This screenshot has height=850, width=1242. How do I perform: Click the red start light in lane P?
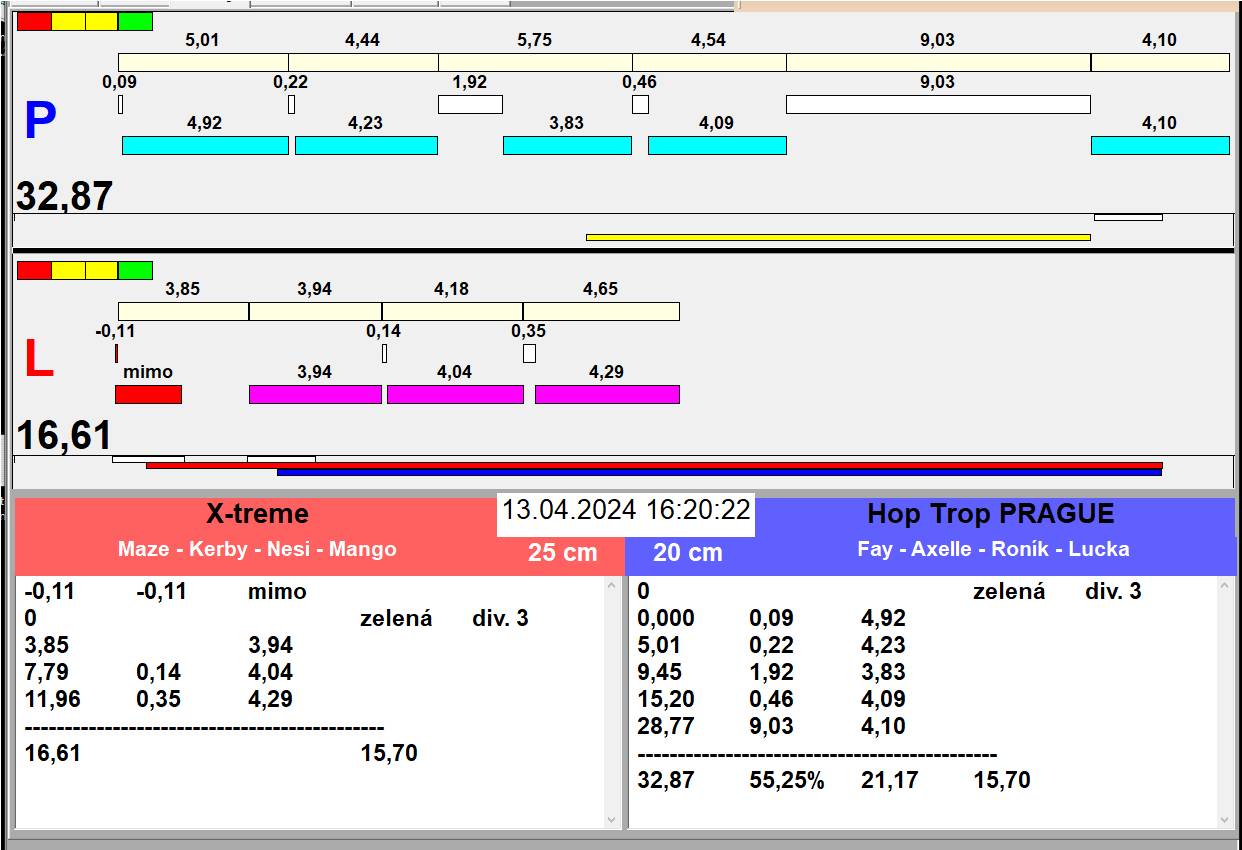(34, 21)
